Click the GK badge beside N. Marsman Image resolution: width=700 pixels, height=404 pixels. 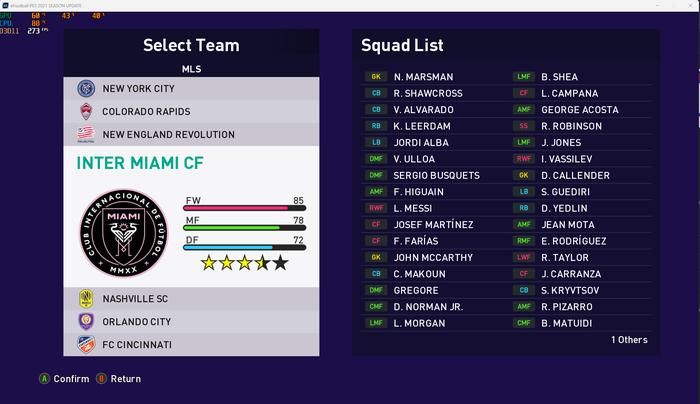click(x=377, y=77)
